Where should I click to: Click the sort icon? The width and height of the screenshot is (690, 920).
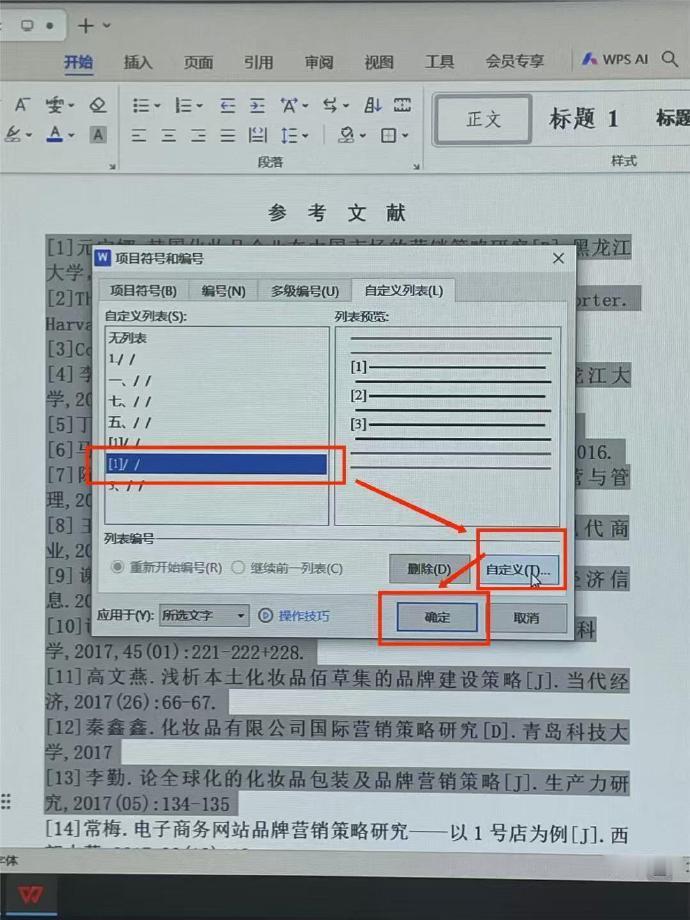pyautogui.click(x=373, y=106)
